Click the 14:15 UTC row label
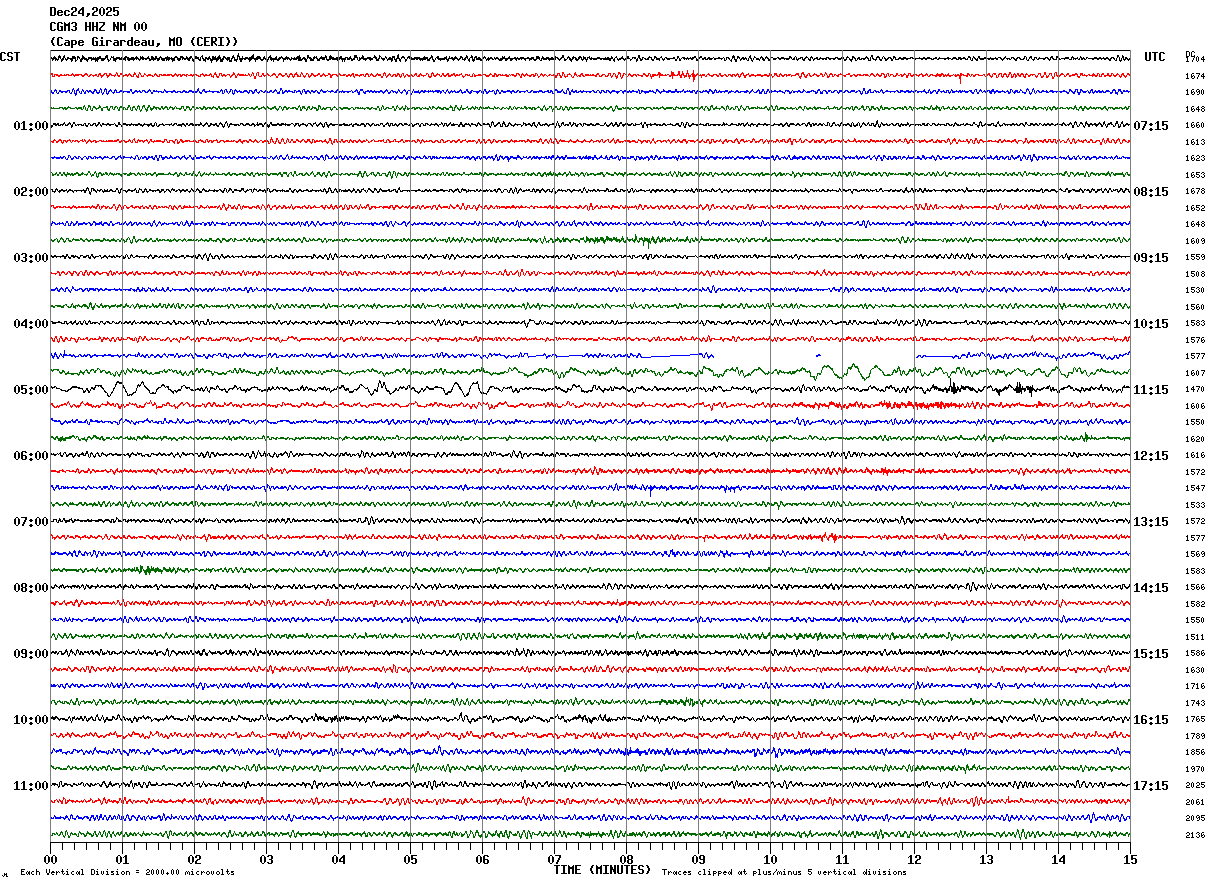This screenshot has height=886, width=1210. [1151, 588]
